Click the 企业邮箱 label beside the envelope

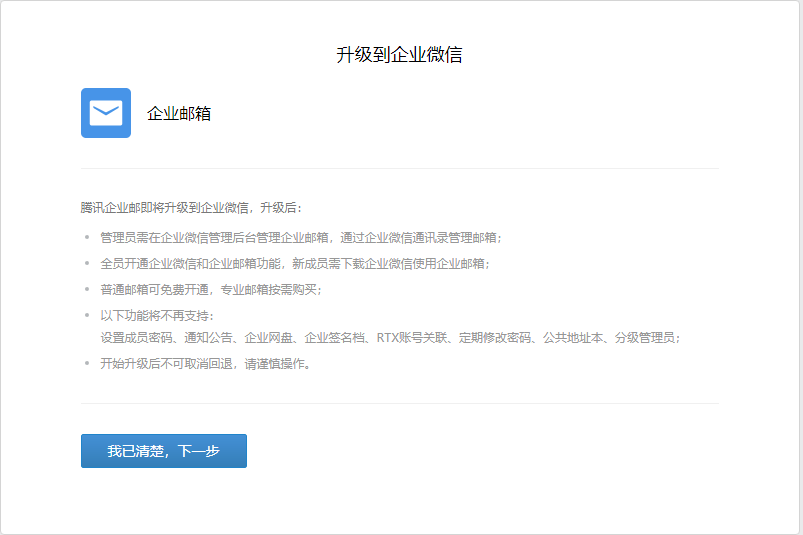click(x=179, y=114)
